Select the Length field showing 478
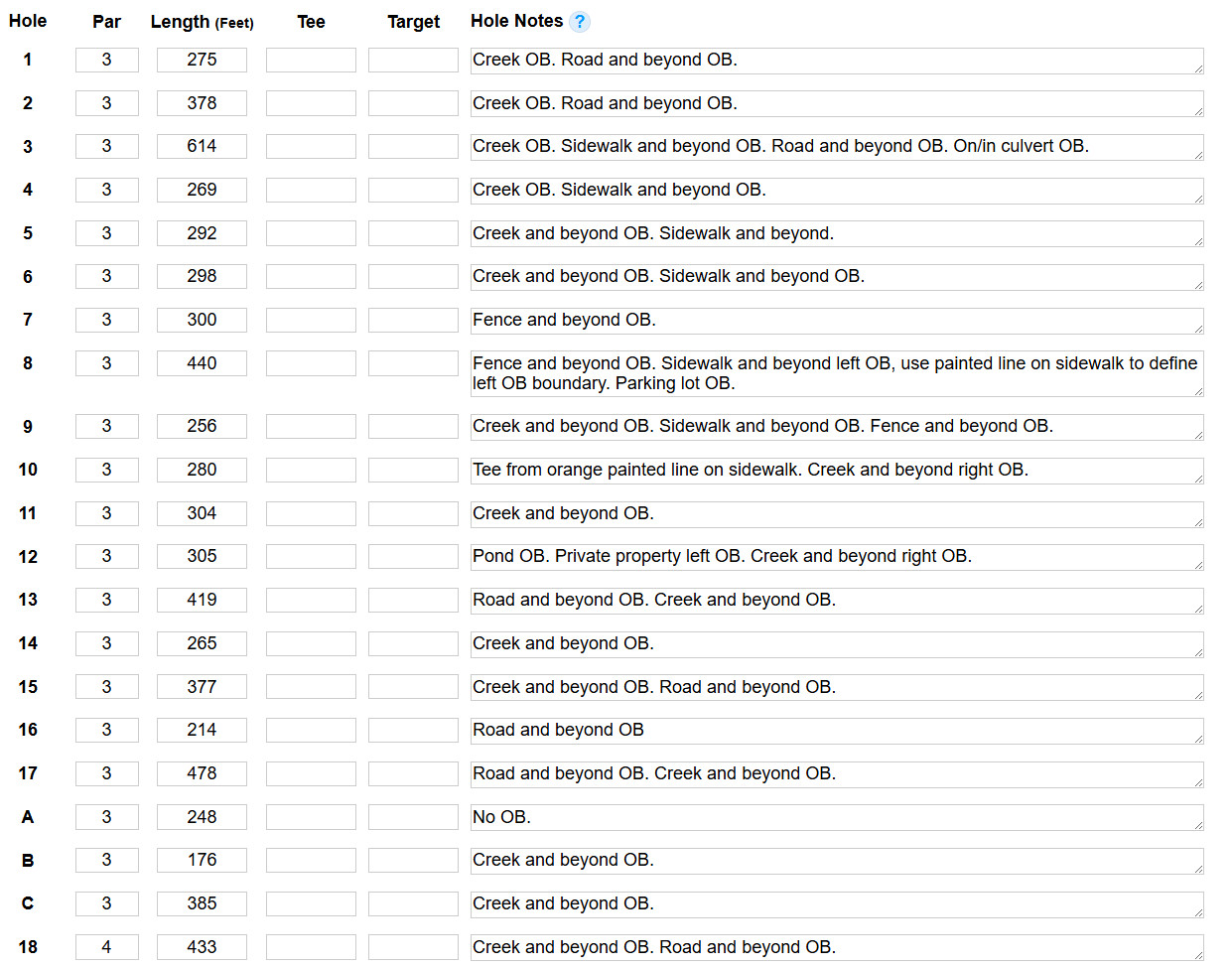This screenshot has height=967, width=1232. point(202,773)
